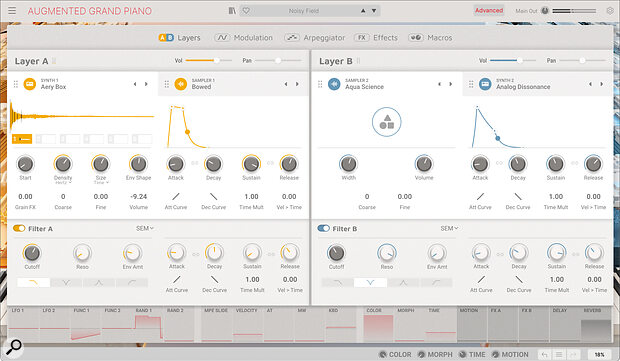
Task: Click the magnifier zoom icon
Action: coord(14,347)
